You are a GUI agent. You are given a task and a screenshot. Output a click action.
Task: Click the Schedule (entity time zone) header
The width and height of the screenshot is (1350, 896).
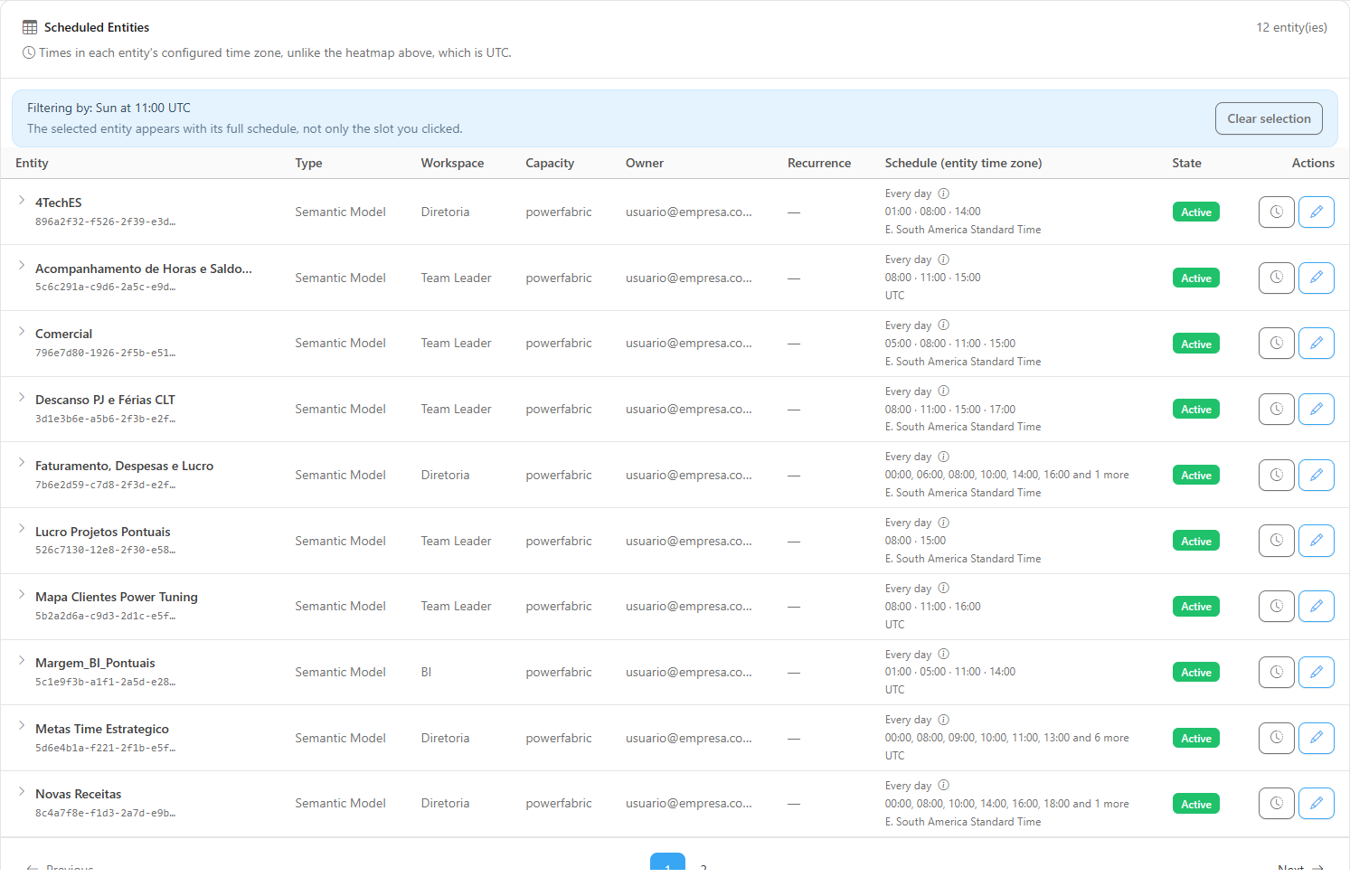click(963, 163)
